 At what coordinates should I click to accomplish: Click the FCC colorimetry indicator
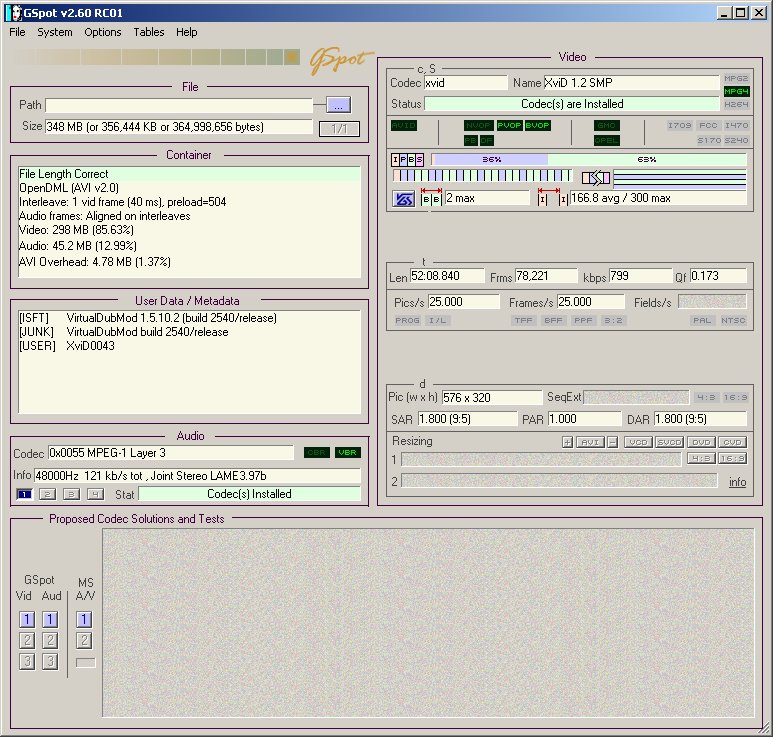[708, 125]
